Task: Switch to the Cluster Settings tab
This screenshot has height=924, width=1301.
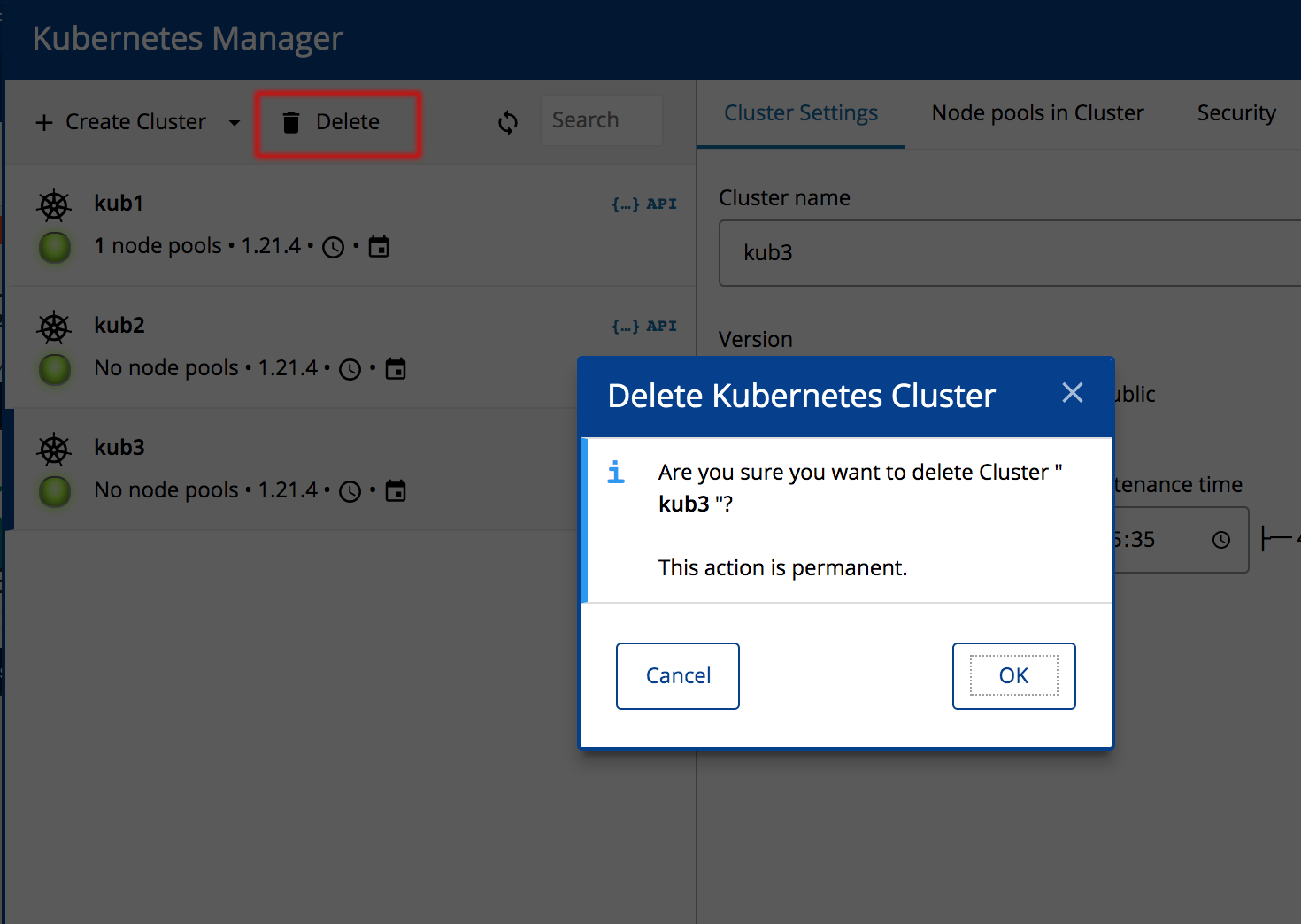Action: click(x=801, y=113)
